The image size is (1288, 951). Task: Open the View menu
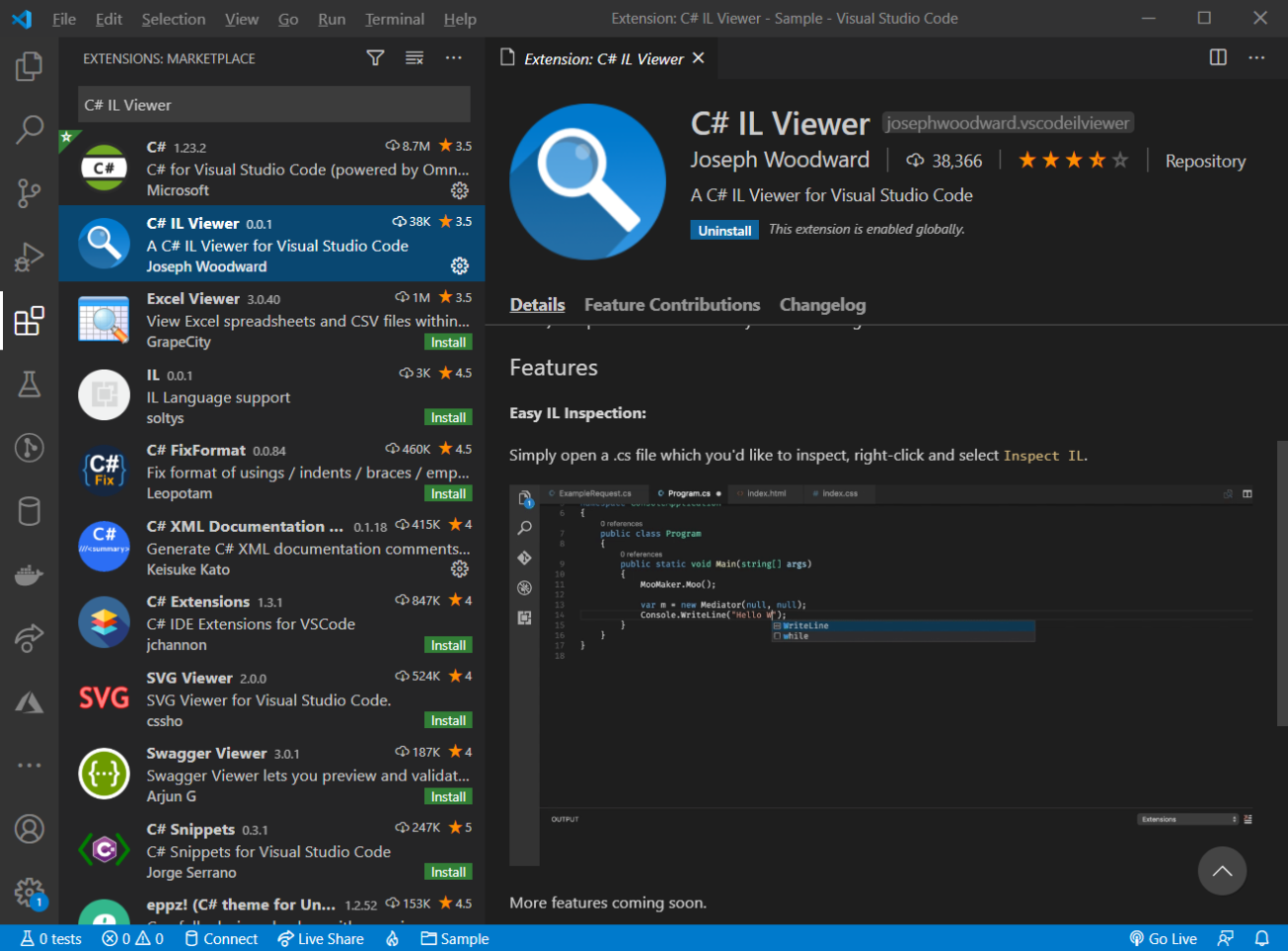pyautogui.click(x=242, y=19)
